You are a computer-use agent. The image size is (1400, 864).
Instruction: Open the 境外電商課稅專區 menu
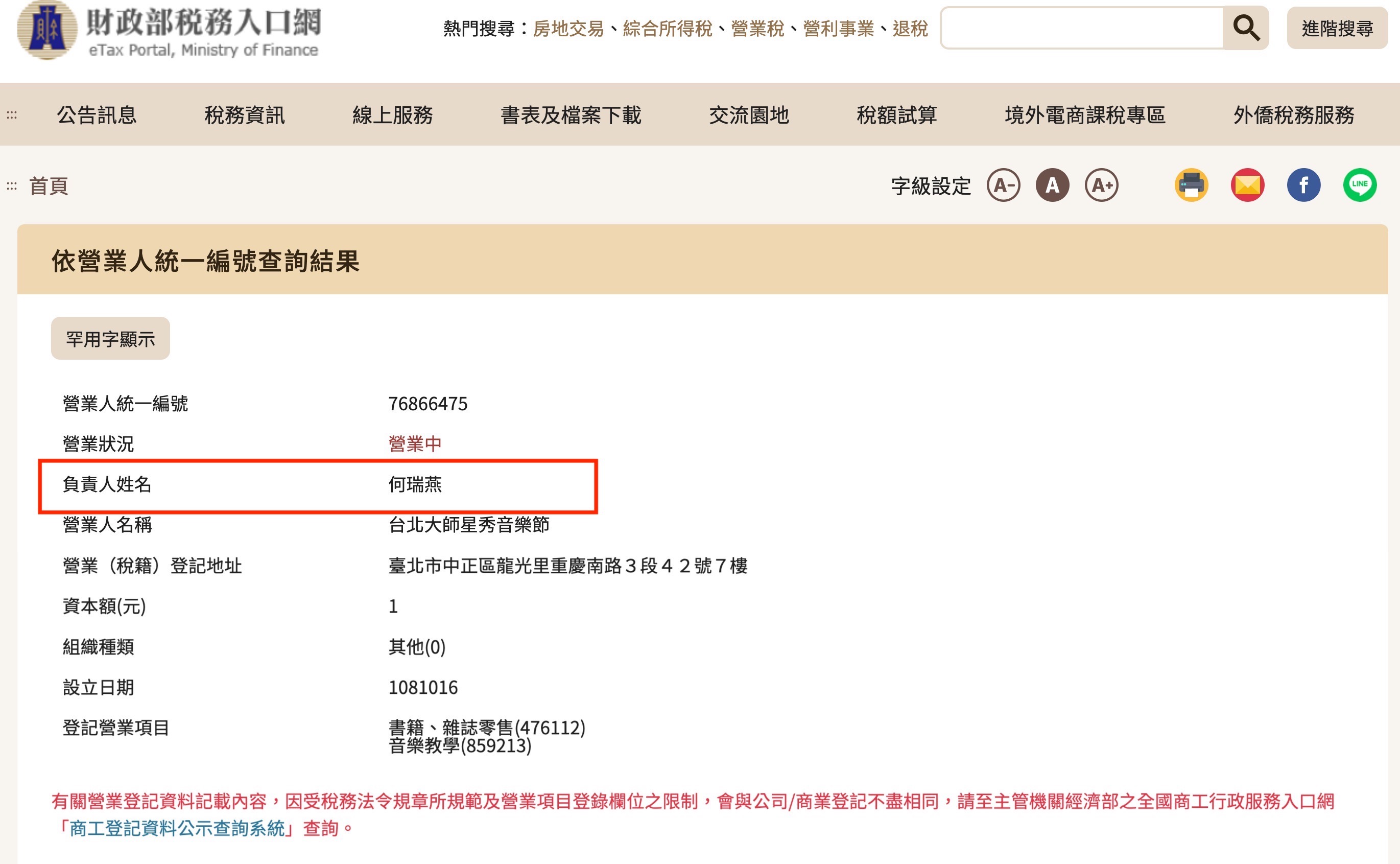tap(1085, 115)
